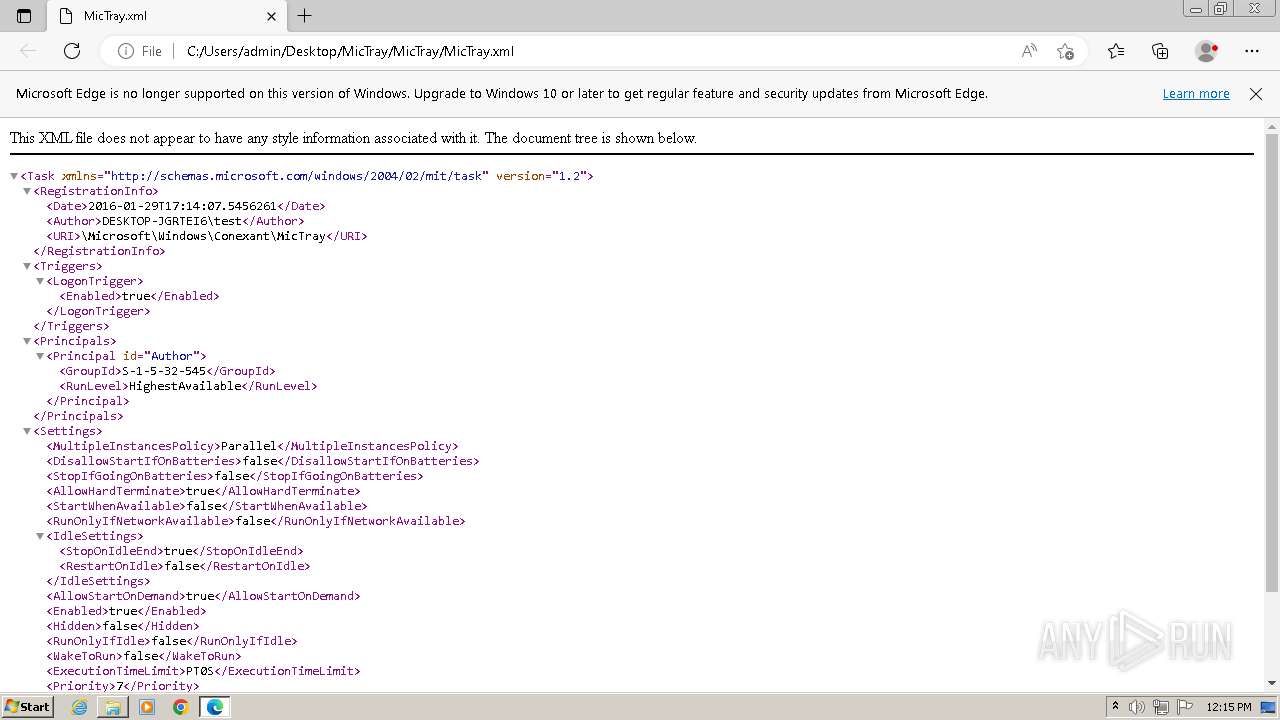1280x720 pixels.
Task: Refresh the page
Action: pos(72,51)
